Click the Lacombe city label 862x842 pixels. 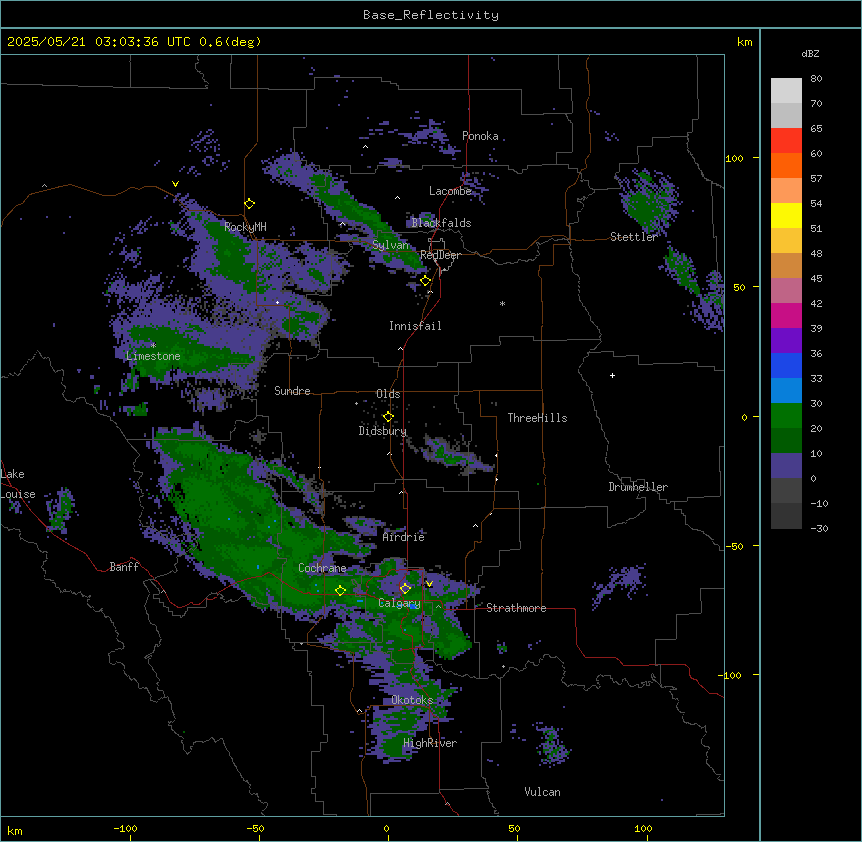coord(450,191)
